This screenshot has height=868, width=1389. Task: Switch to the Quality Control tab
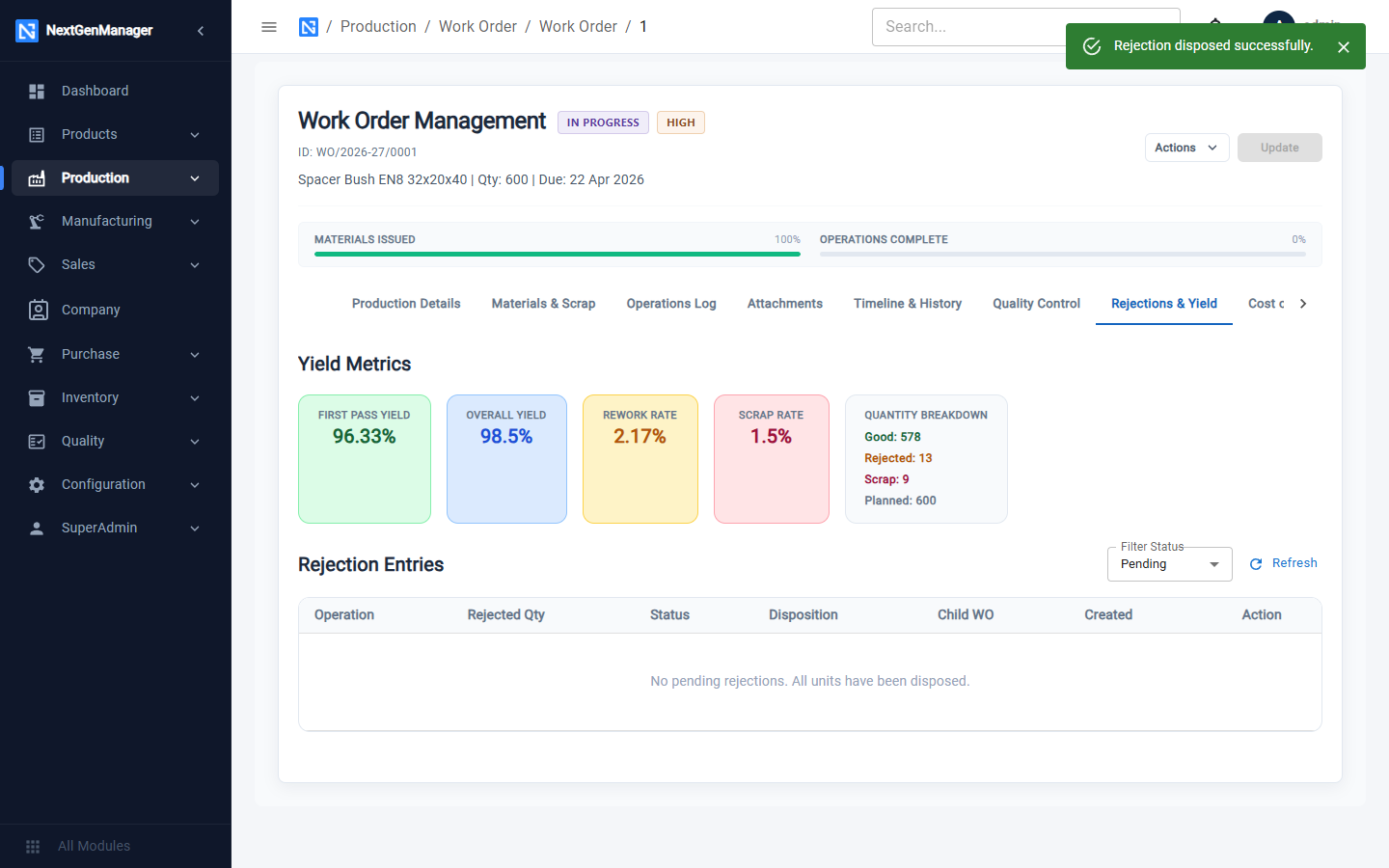click(1036, 303)
